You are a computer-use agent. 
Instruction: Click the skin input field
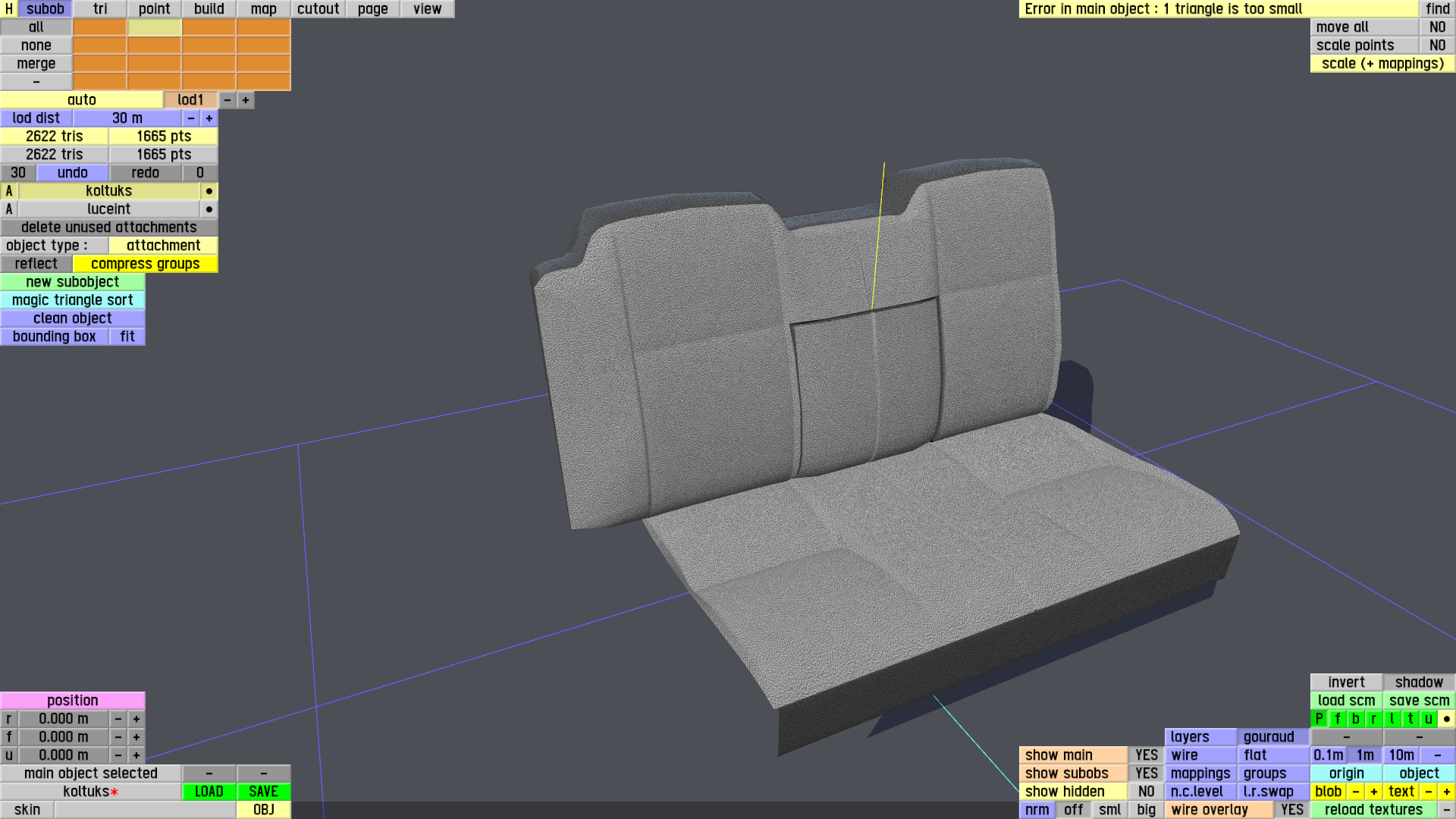tap(144, 810)
